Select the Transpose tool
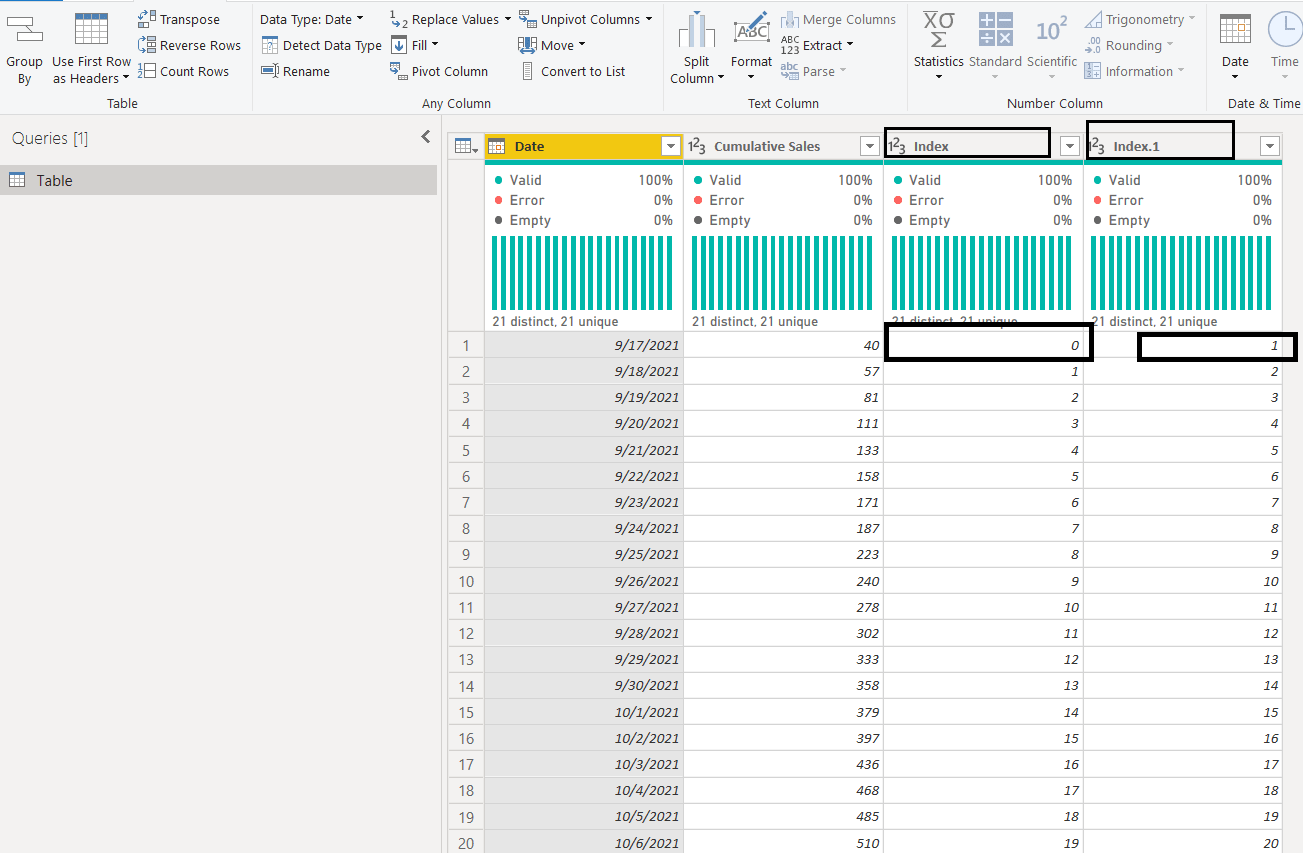 tap(188, 18)
